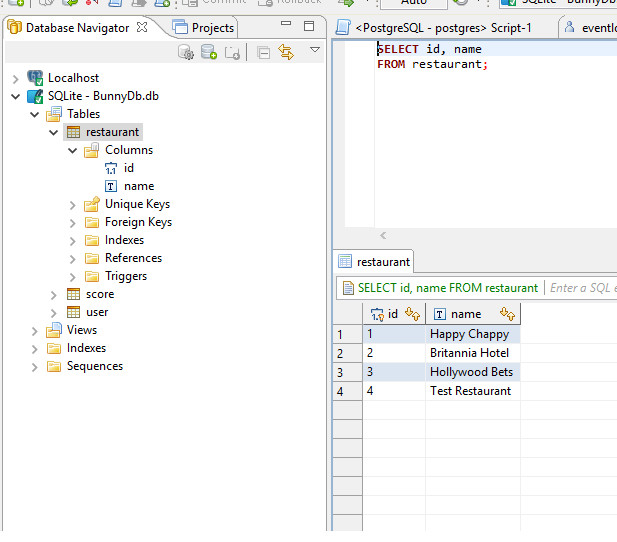Click the id column header in results
The width and height of the screenshot is (617, 542).
(x=393, y=314)
